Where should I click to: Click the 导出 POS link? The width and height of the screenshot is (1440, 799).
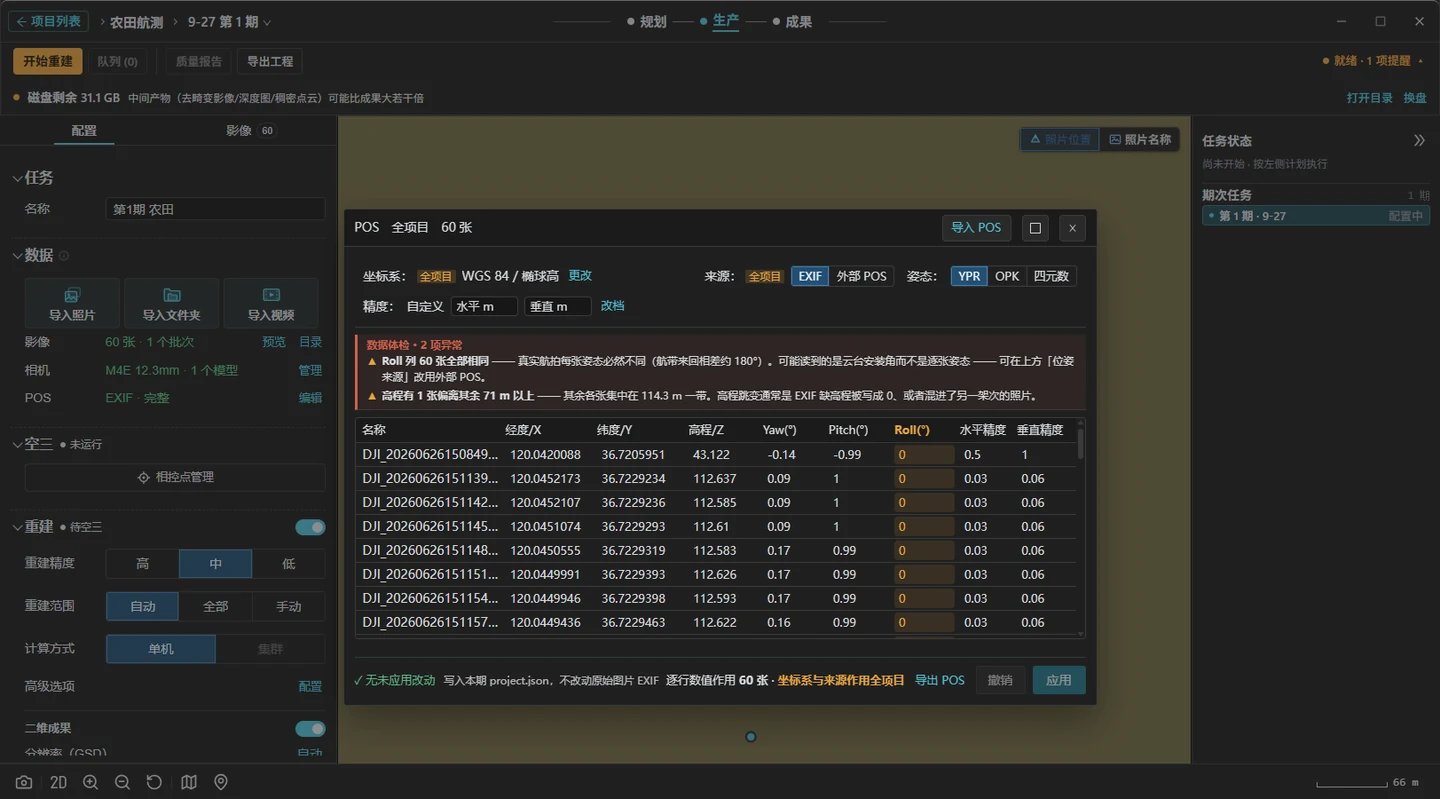pos(940,680)
